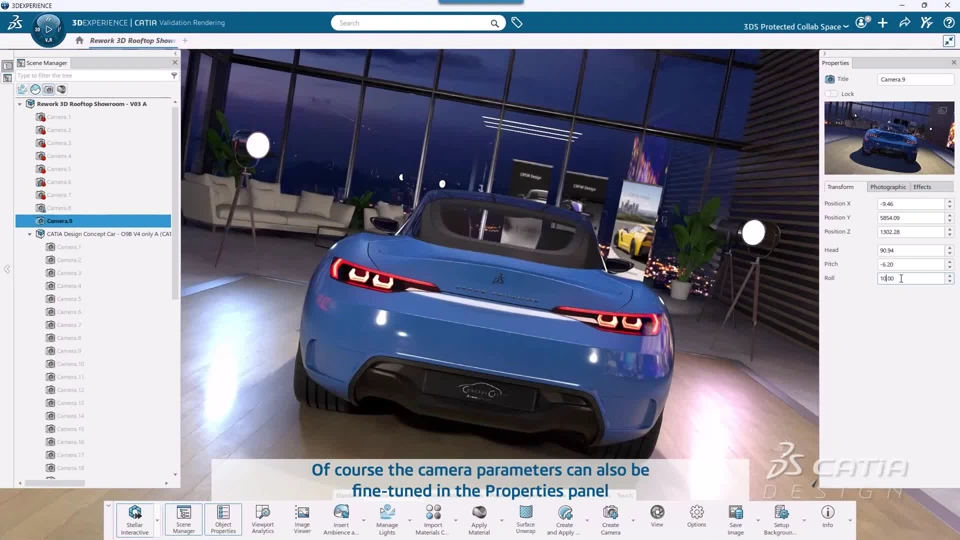Select Camera.9 in the scene tree
Image resolution: width=960 pixels, height=540 pixels.
point(93,220)
